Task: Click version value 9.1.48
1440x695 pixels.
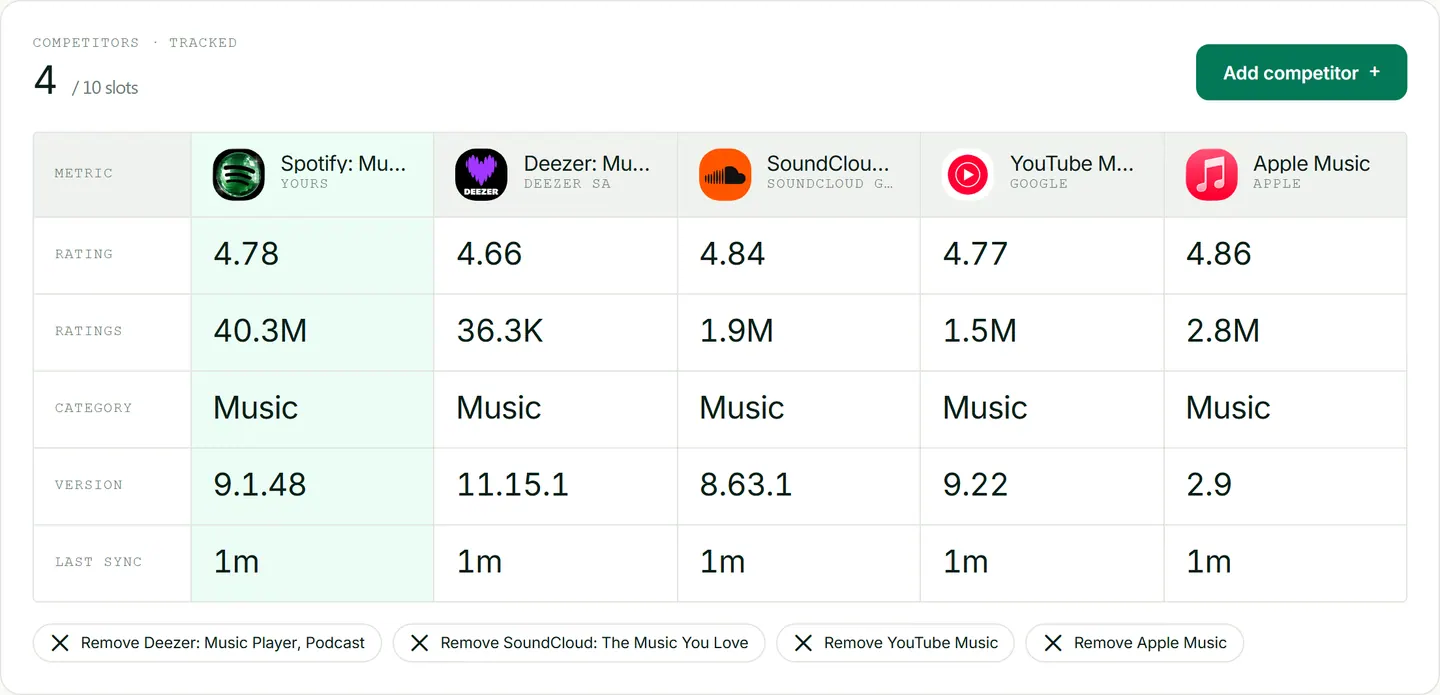Action: 260,485
